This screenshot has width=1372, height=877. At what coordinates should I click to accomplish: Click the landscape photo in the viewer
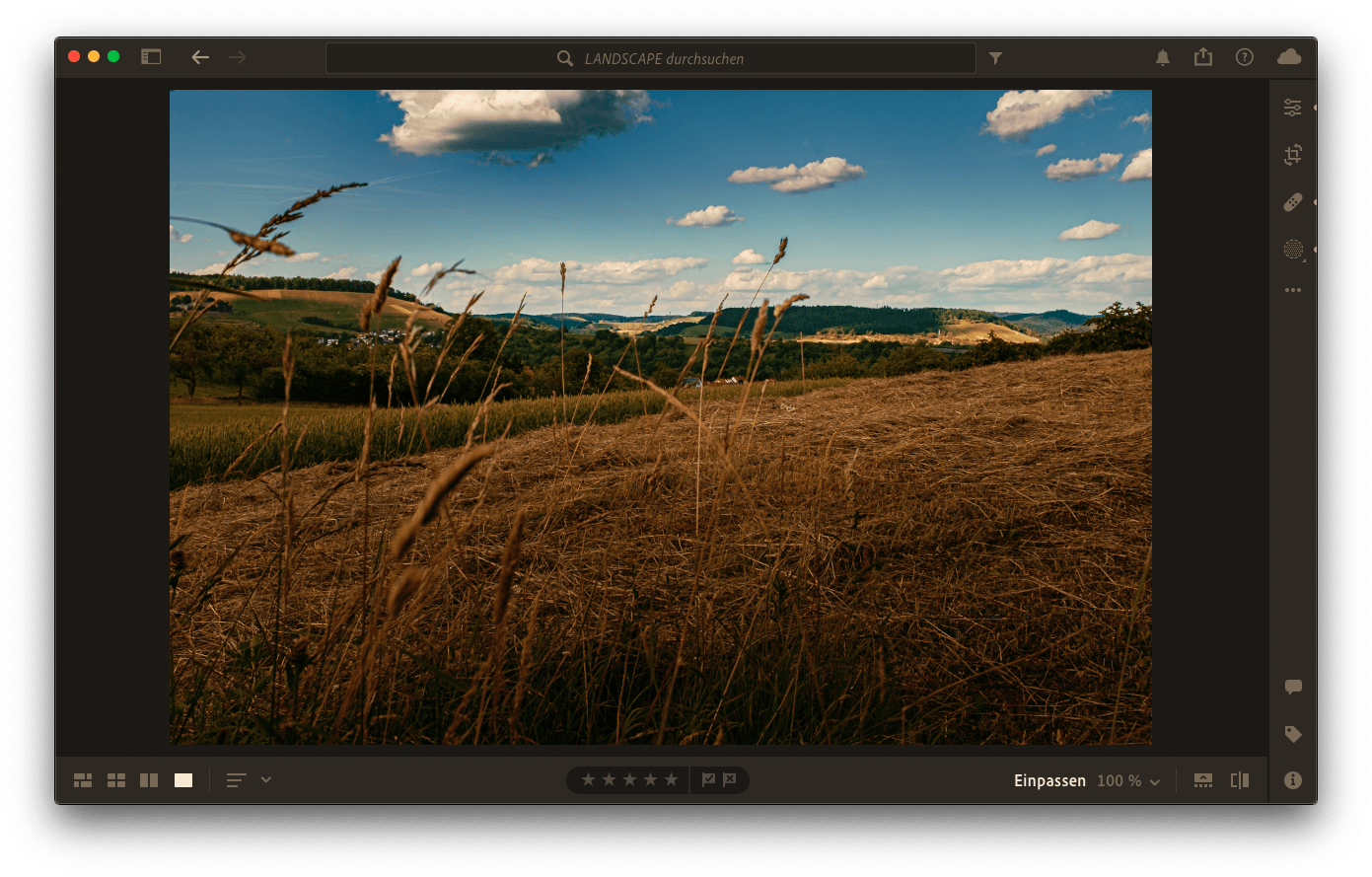pos(661,417)
